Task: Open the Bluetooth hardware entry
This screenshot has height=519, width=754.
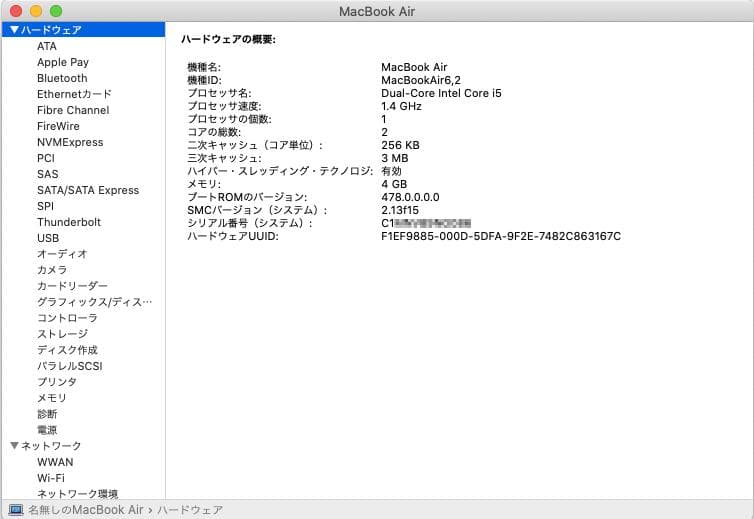Action: (62, 78)
